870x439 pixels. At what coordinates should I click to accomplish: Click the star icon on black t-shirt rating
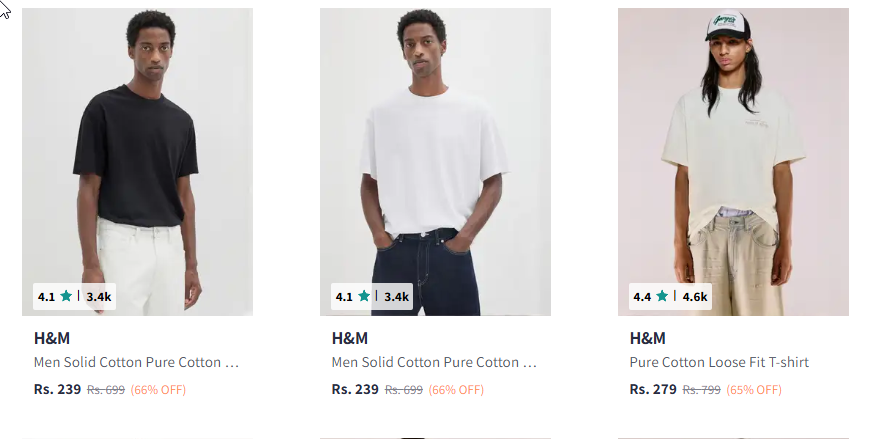click(x=66, y=296)
